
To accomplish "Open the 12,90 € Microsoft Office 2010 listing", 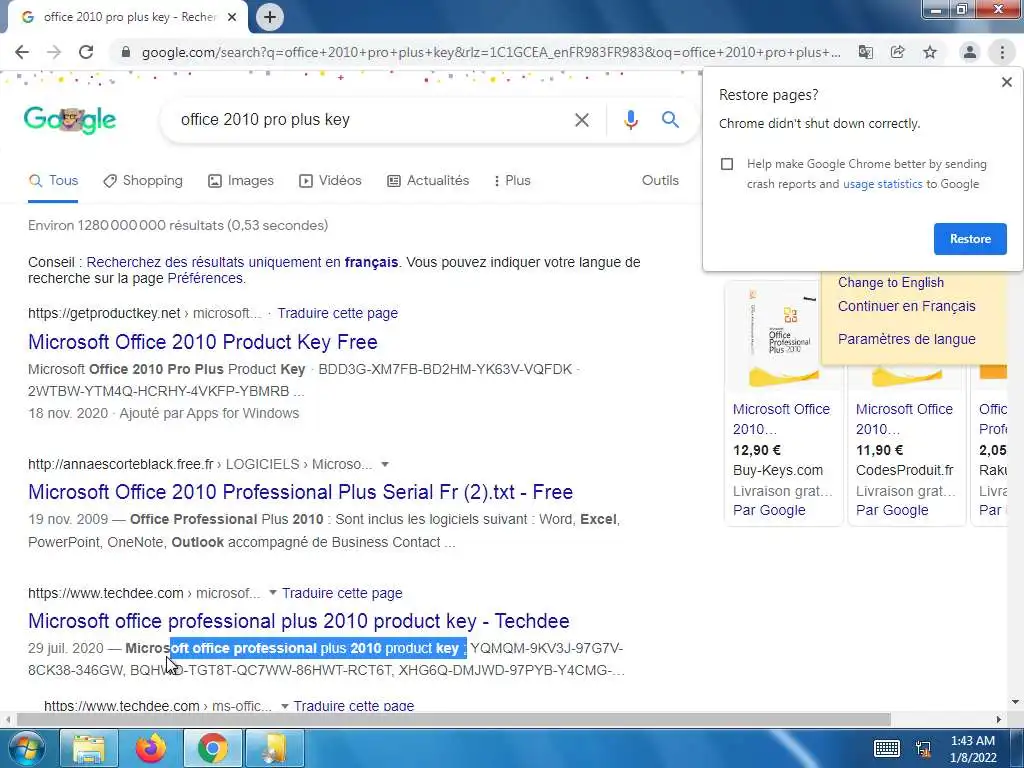I will tap(781, 419).
